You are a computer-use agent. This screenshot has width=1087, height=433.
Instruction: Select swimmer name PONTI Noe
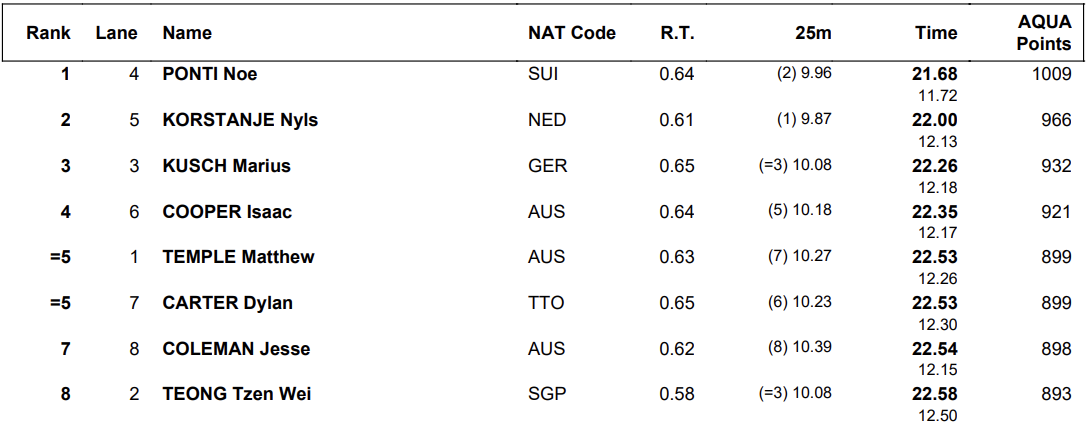(210, 74)
